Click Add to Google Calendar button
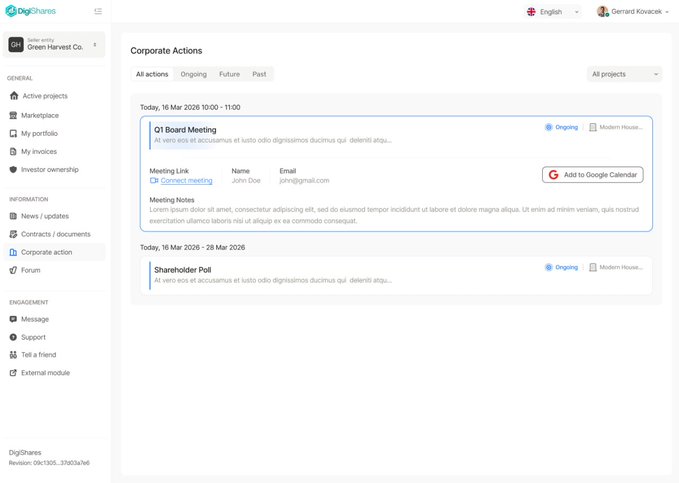The image size is (679, 483). [592, 175]
